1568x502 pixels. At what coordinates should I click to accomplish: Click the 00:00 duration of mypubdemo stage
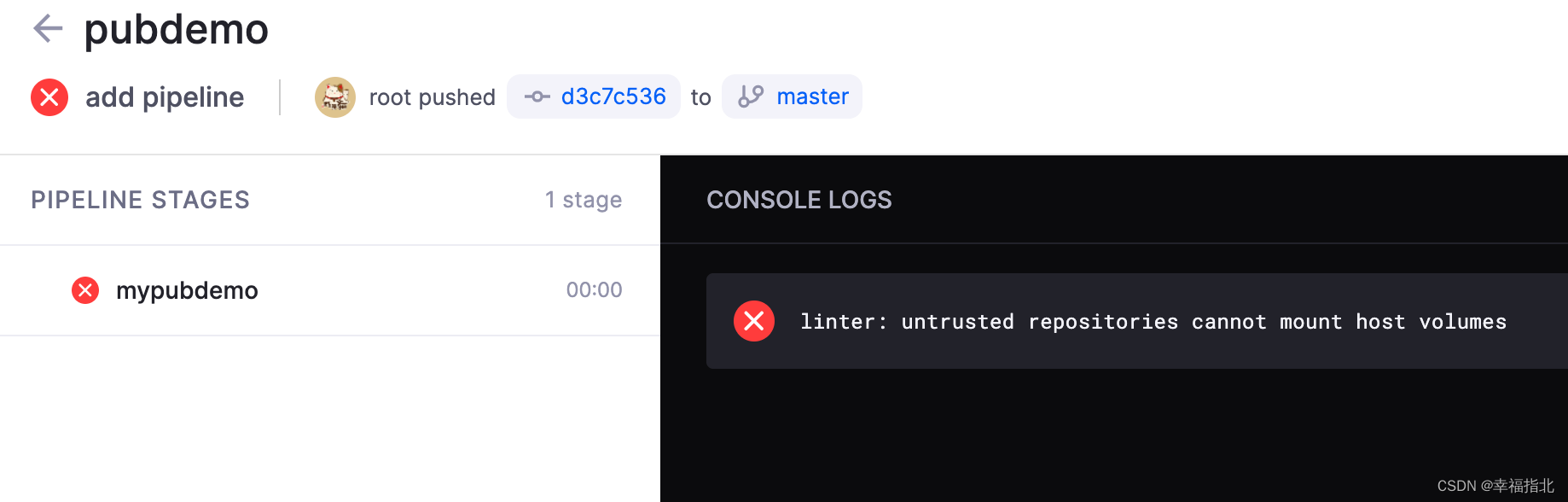594,290
